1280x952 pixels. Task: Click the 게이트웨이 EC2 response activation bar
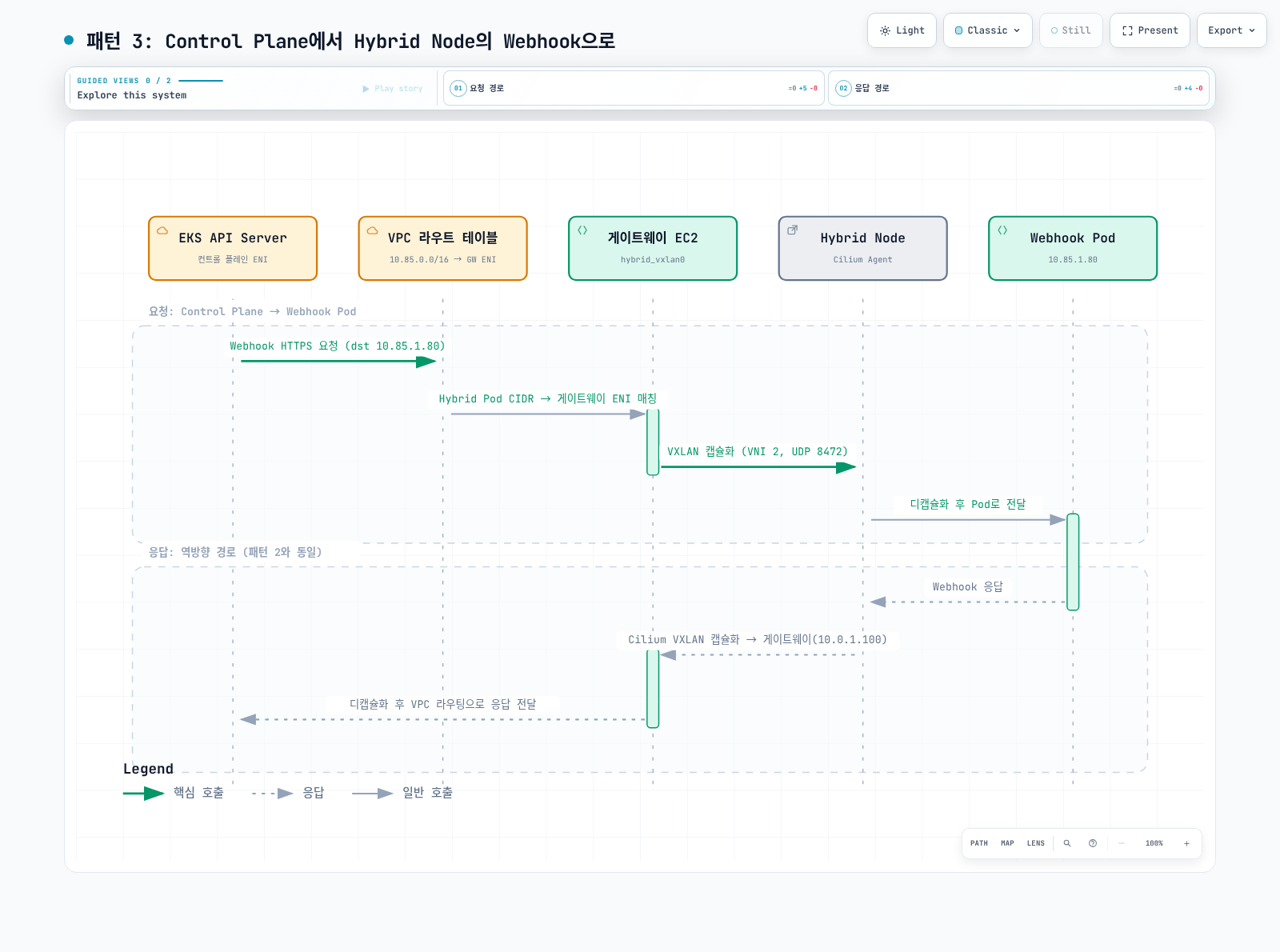click(653, 688)
